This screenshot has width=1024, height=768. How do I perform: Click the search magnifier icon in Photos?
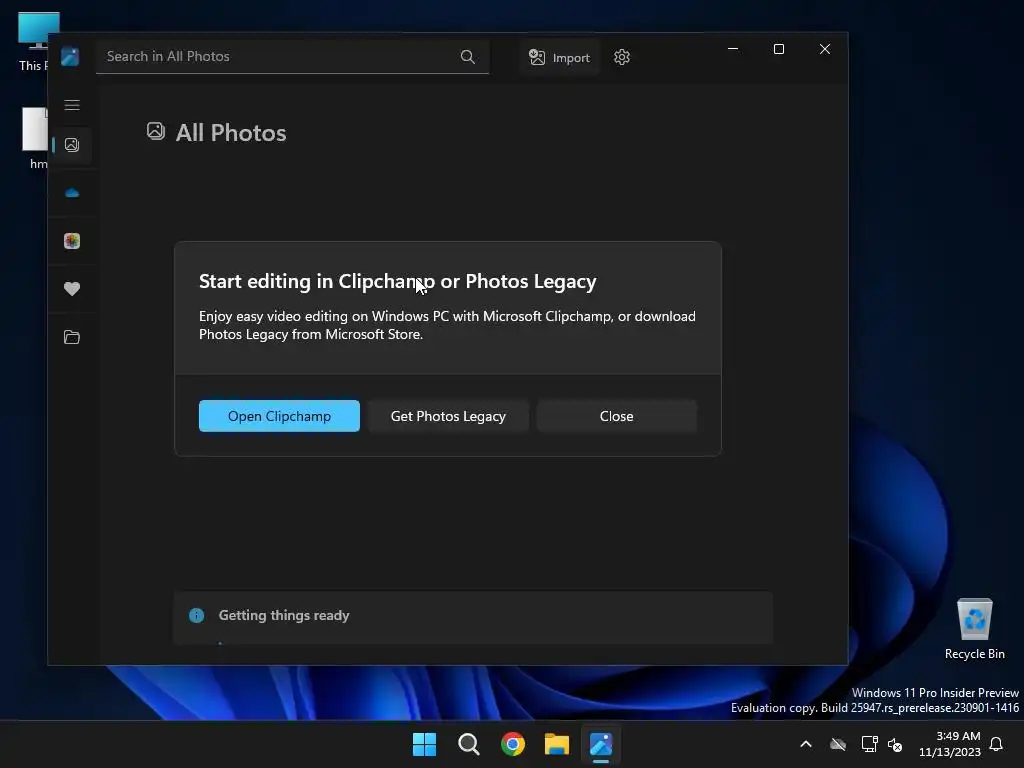click(468, 57)
